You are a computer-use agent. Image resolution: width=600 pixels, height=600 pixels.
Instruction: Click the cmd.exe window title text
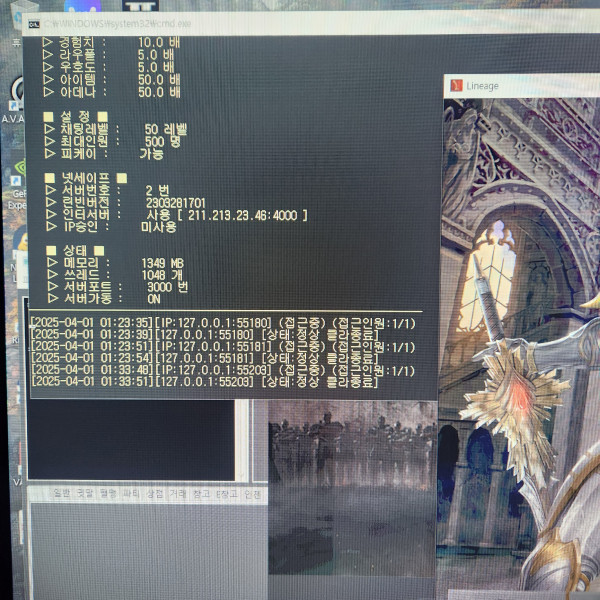118,24
